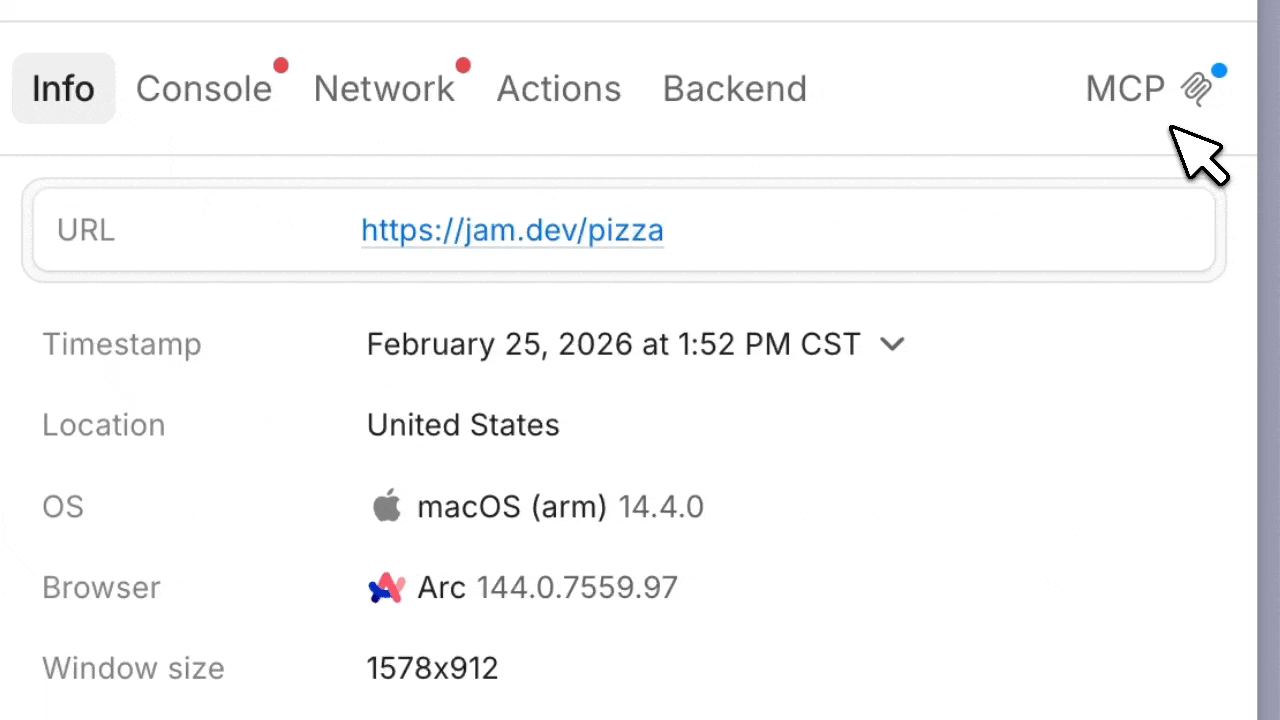This screenshot has height=720, width=1280.
Task: Click the URL field box
Action: click(624, 230)
